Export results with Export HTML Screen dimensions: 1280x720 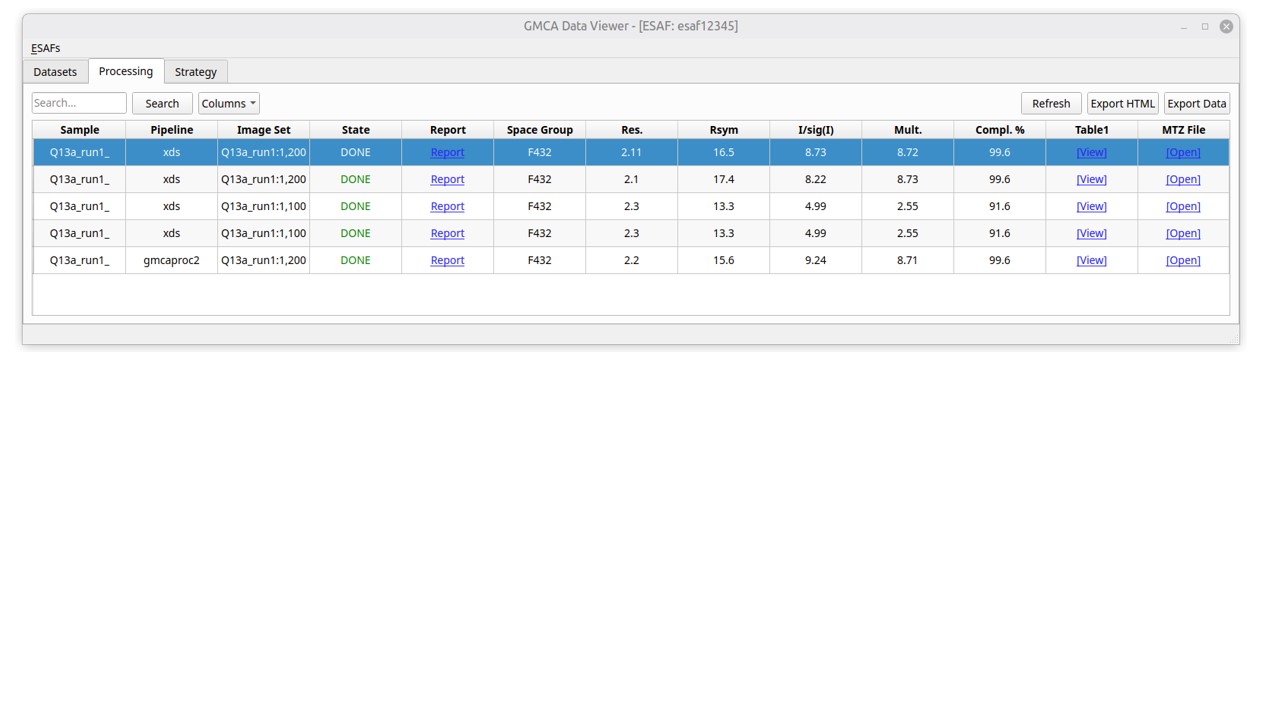(x=1122, y=103)
